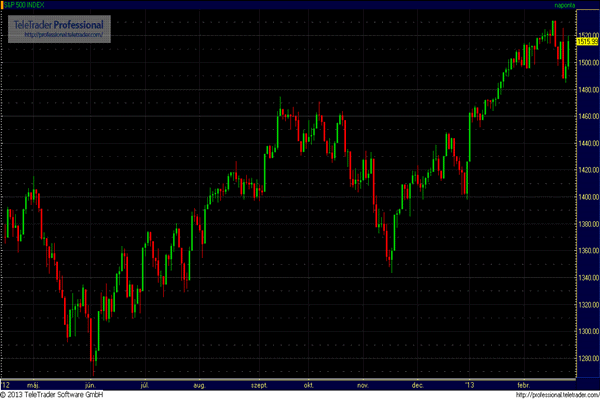Screen dimensions: 600x400
Task: Click the 1400.00 level on price axis
Action: coord(587,196)
